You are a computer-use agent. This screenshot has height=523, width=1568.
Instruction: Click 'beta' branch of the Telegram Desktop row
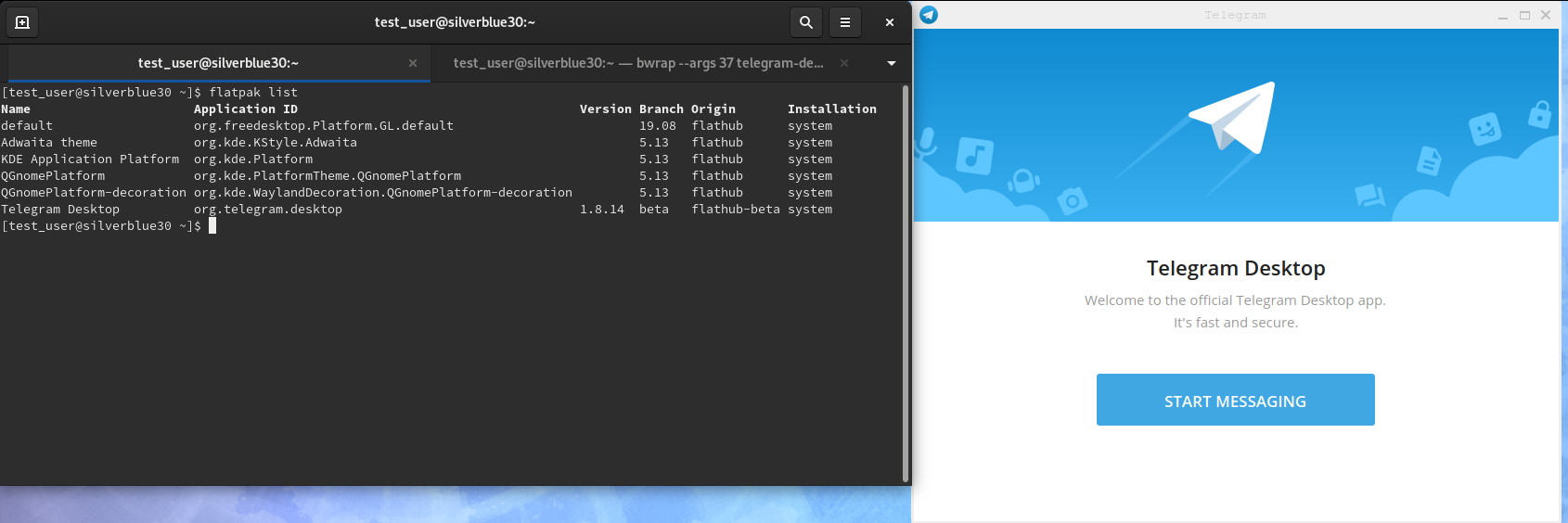coord(654,210)
